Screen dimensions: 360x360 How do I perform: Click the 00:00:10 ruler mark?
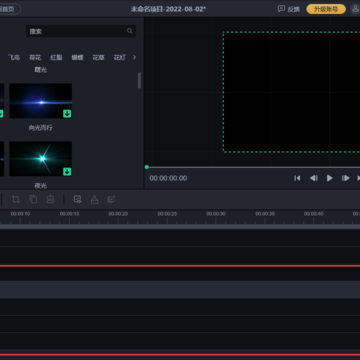[x=20, y=214]
